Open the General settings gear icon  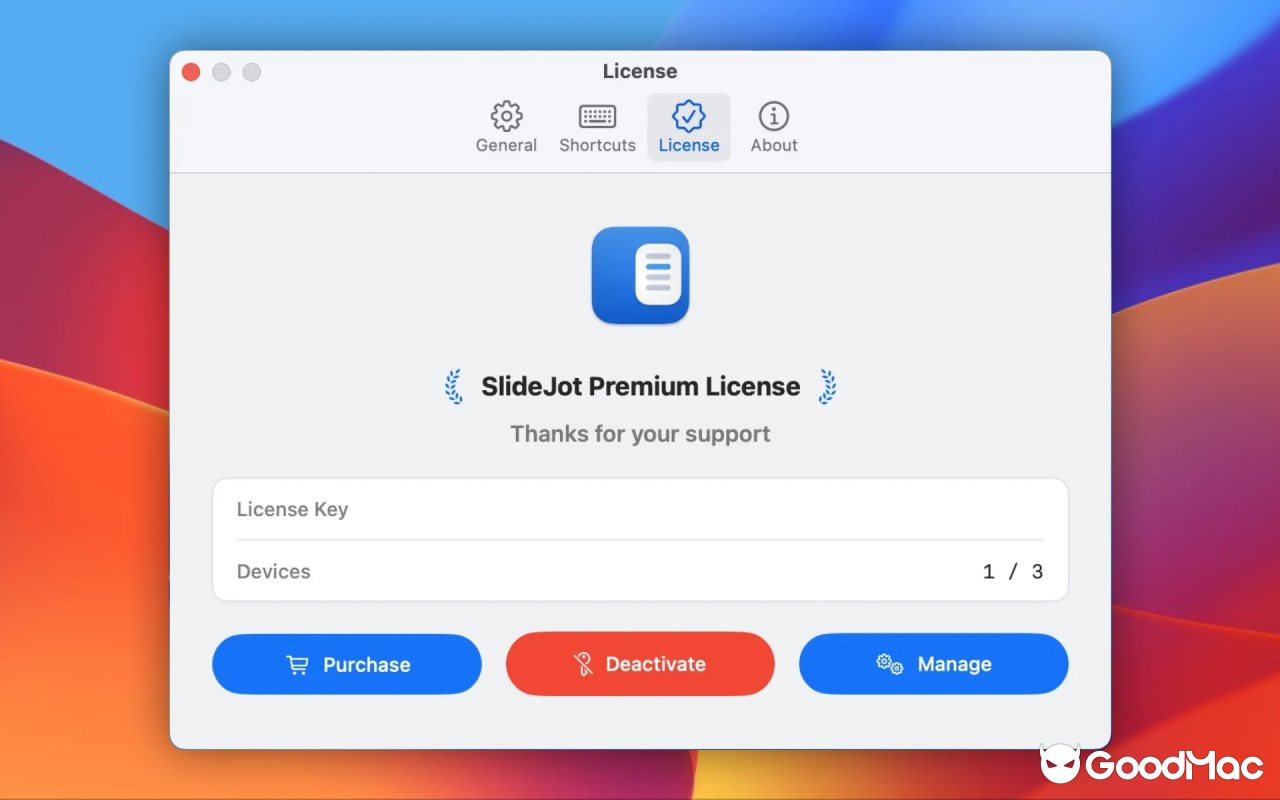tap(506, 115)
